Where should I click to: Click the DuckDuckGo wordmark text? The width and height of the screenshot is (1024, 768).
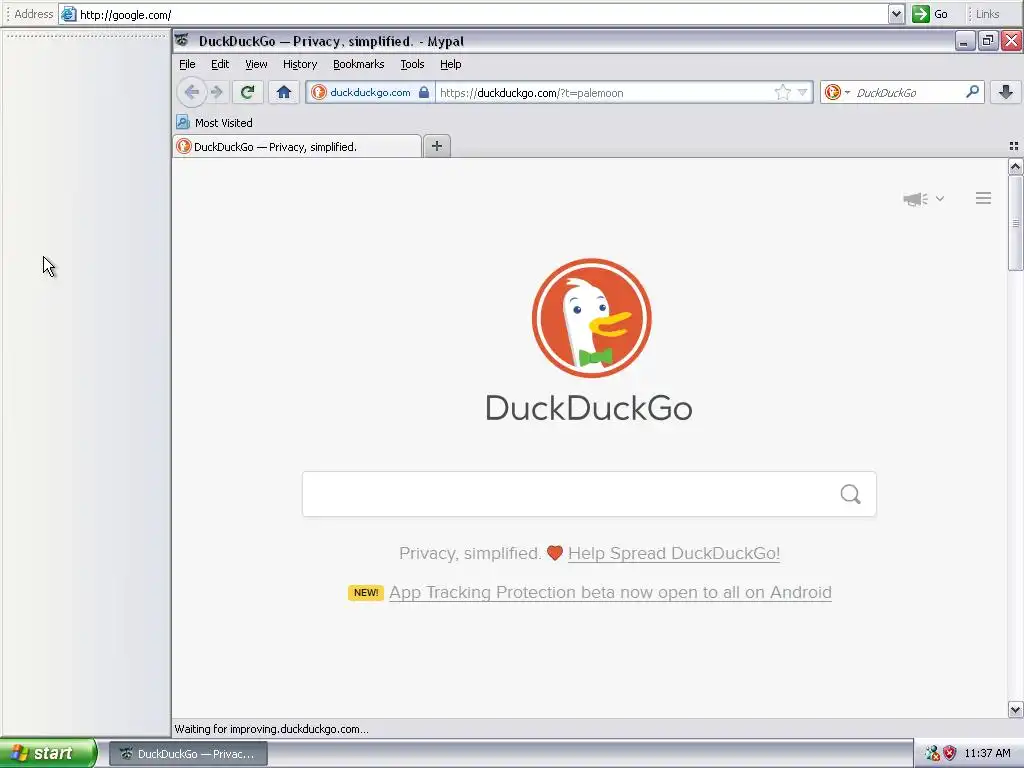coord(589,408)
